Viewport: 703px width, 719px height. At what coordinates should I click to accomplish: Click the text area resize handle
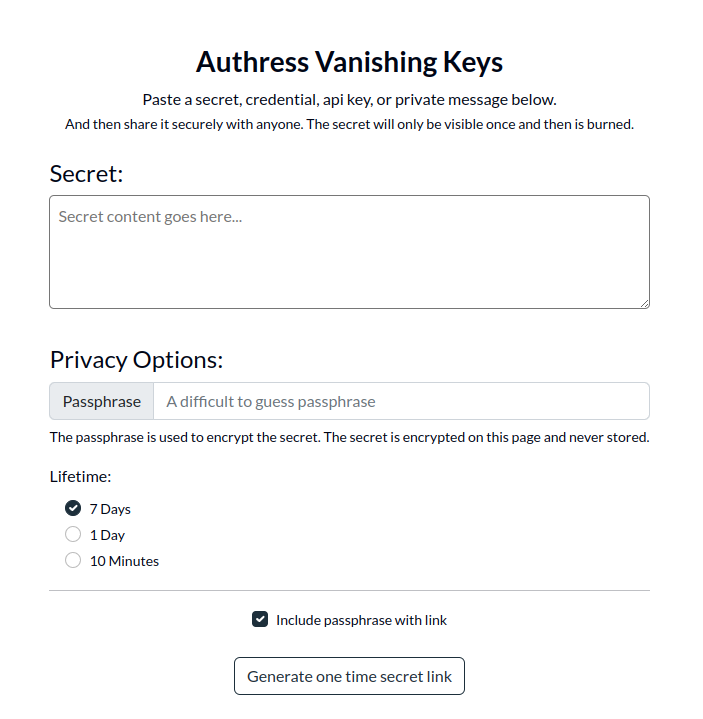(x=643, y=302)
